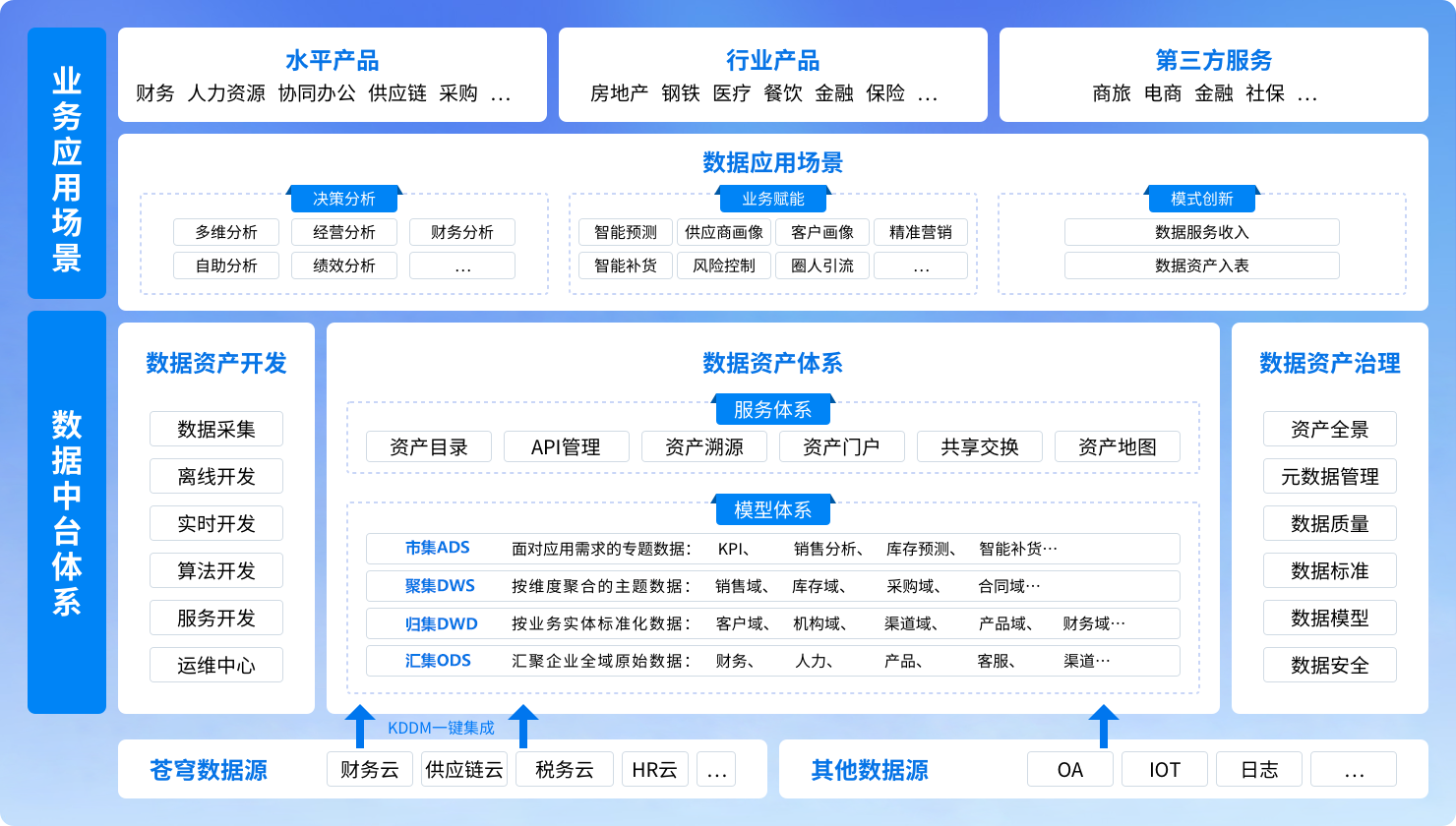Open the 模式创新 tab label
This screenshot has width=1456, height=826.
coord(1201,199)
